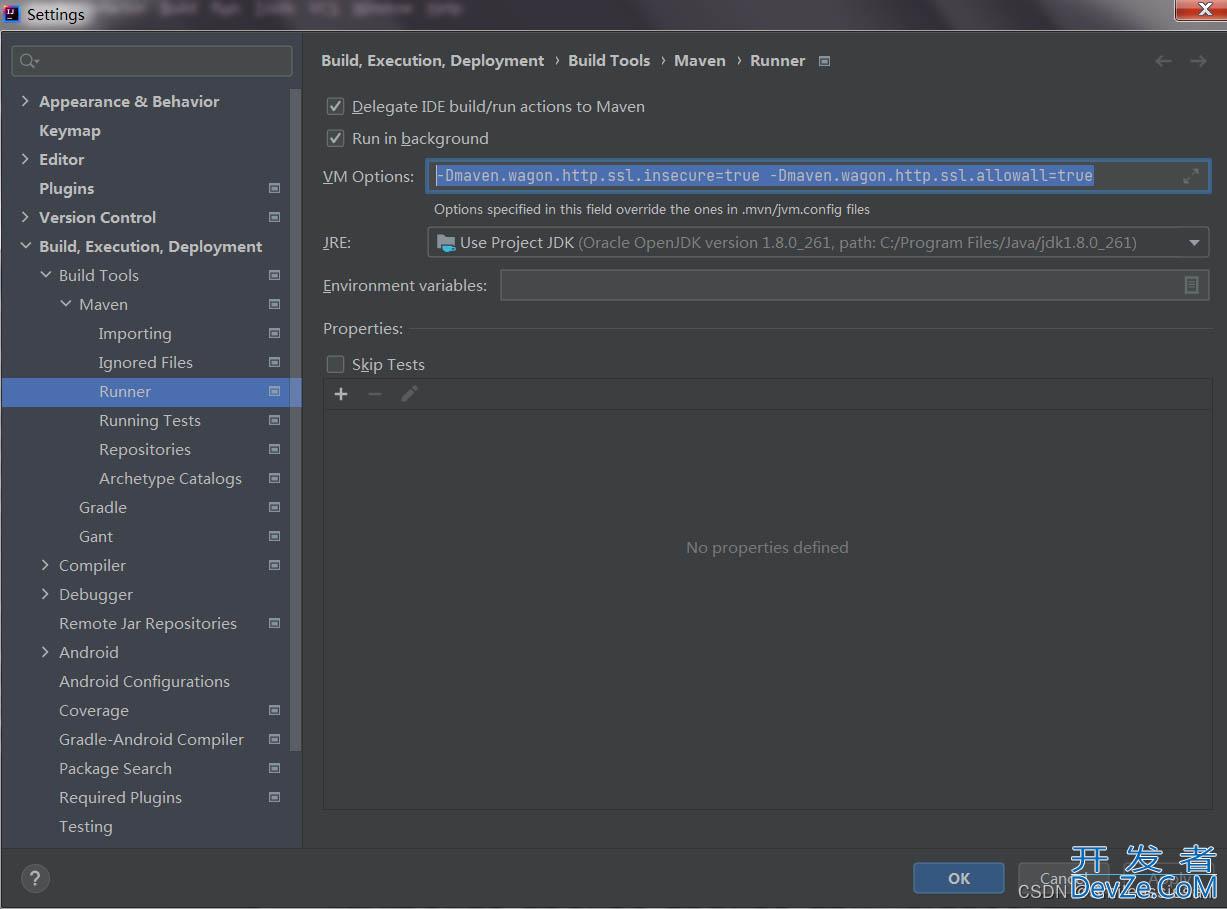This screenshot has height=909, width=1227.
Task: Click project-level icon beside Coverage
Action: [274, 710]
